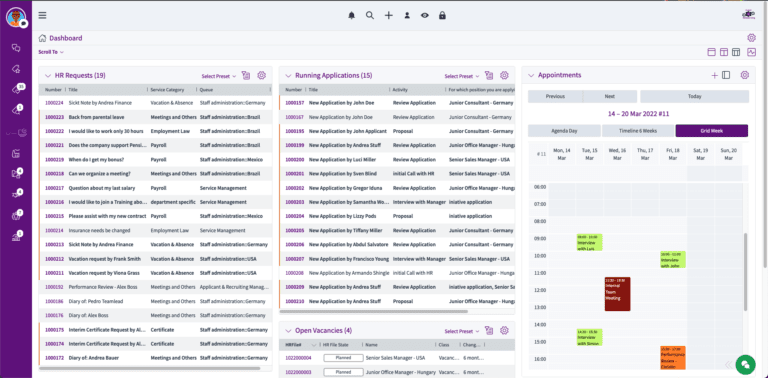Open the user avatar at top left
Image resolution: width=768 pixels, height=378 pixels.
16,17
